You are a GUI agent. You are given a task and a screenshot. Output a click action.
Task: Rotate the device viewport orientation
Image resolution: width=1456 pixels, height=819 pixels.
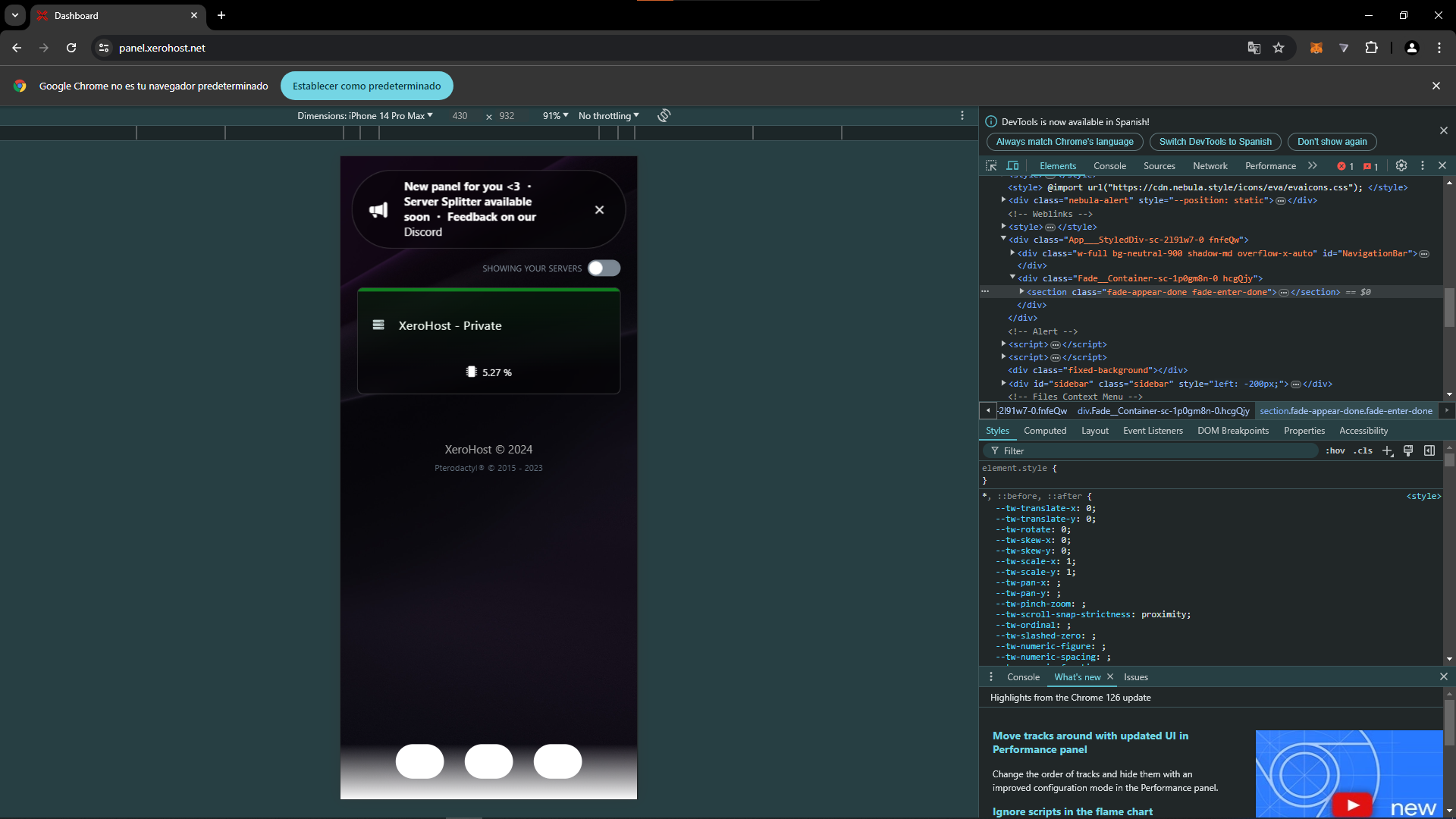point(664,115)
